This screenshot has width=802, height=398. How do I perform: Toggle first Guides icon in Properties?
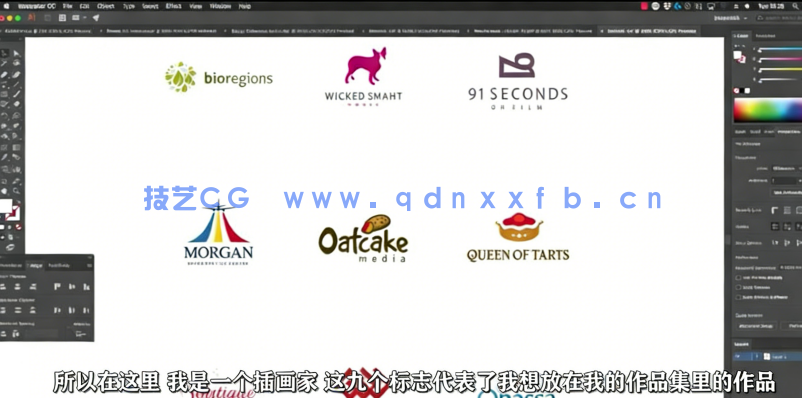pos(775,227)
